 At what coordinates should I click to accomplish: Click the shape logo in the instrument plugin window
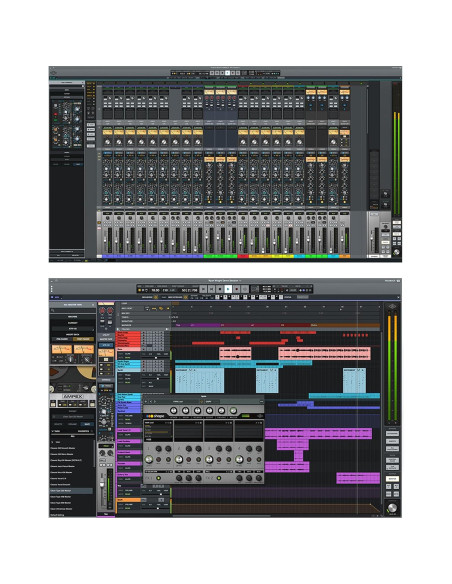155,416
